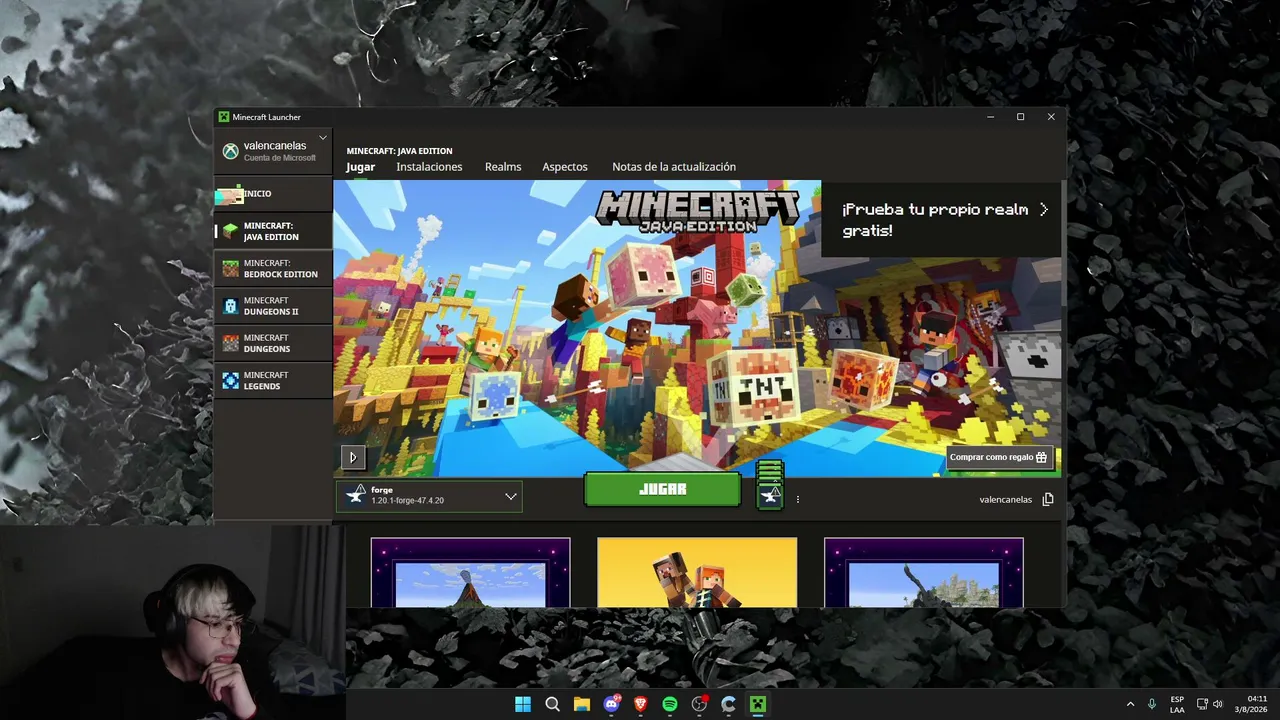Open File Explorer from the taskbar

pos(581,704)
